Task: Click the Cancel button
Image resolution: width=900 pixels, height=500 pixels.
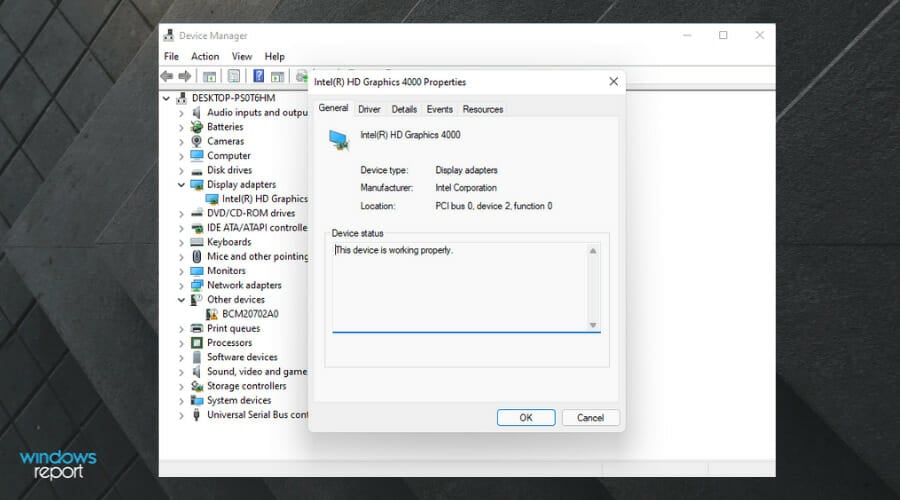Action: [590, 418]
